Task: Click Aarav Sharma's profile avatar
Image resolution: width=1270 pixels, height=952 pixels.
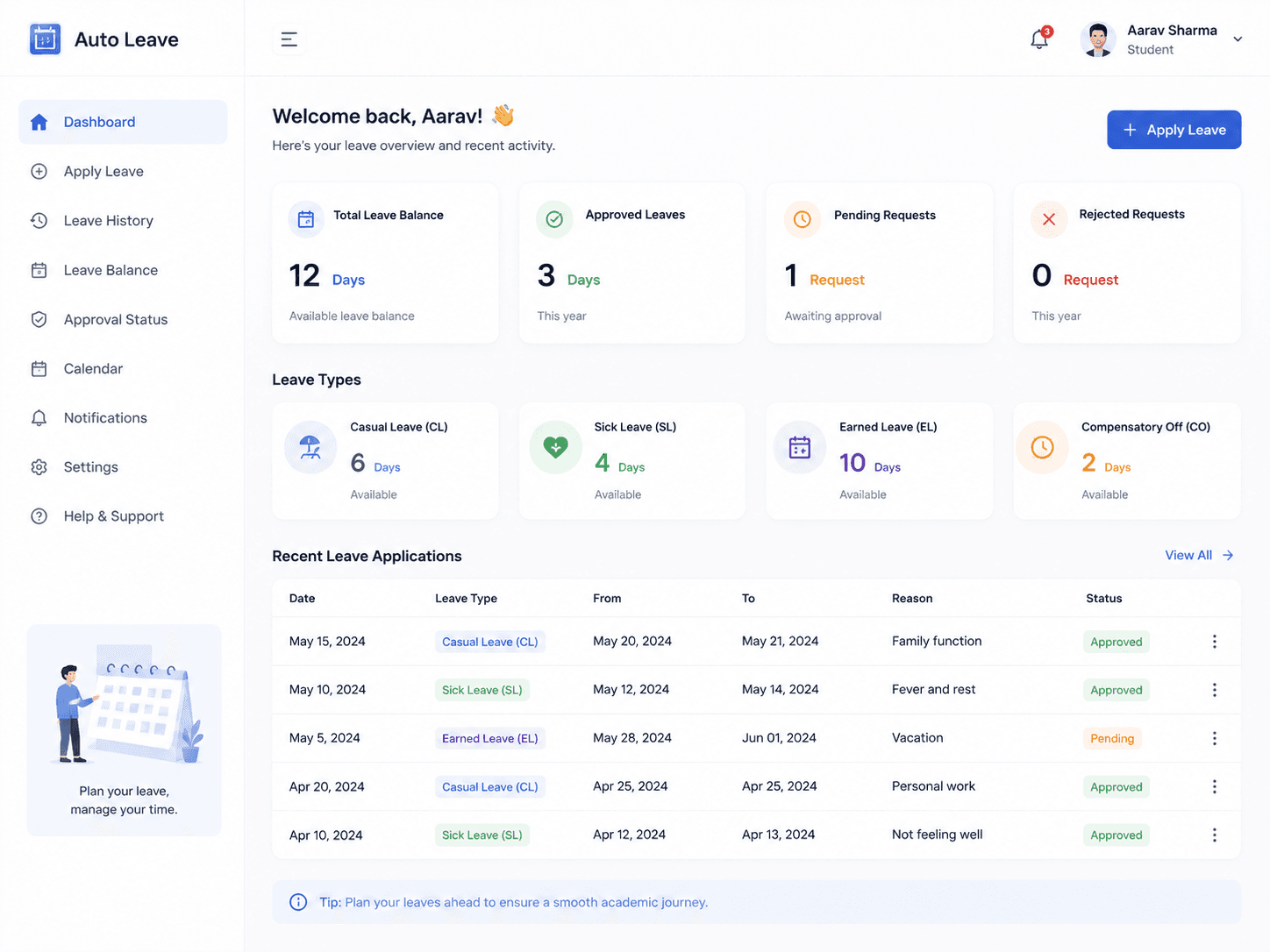Action: [x=1098, y=39]
